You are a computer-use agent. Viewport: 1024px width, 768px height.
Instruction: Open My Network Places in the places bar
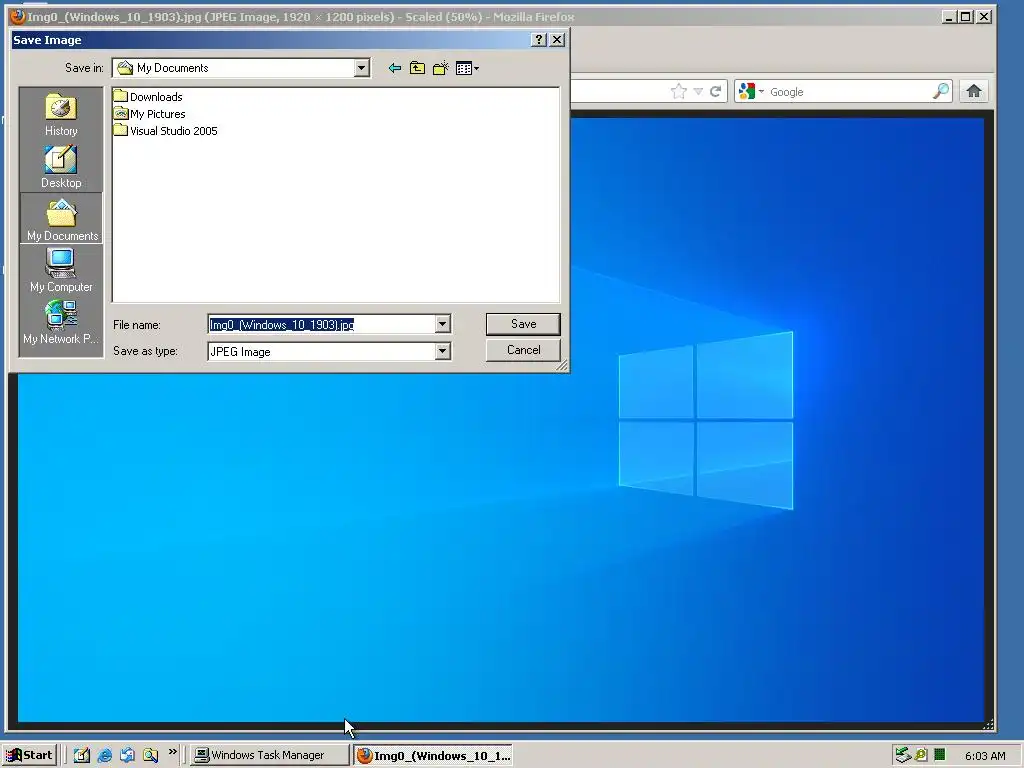click(61, 323)
